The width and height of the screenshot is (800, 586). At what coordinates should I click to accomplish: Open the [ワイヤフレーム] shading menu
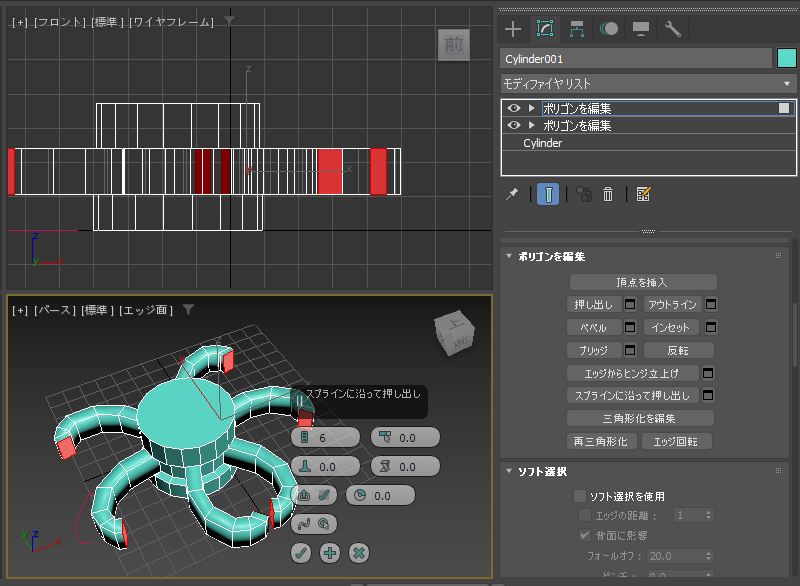(171, 22)
